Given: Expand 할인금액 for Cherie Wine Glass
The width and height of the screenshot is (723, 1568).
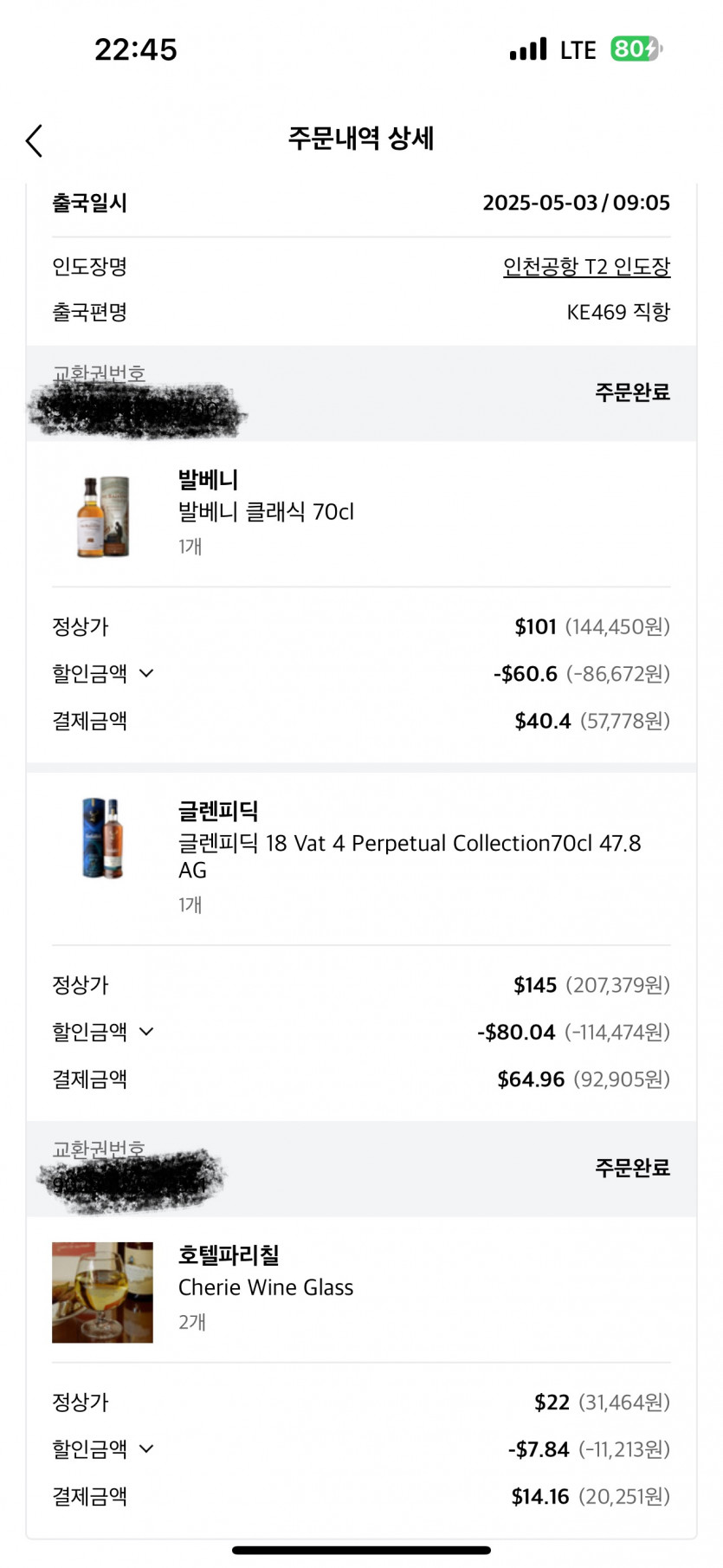Looking at the screenshot, I should 146,1449.
